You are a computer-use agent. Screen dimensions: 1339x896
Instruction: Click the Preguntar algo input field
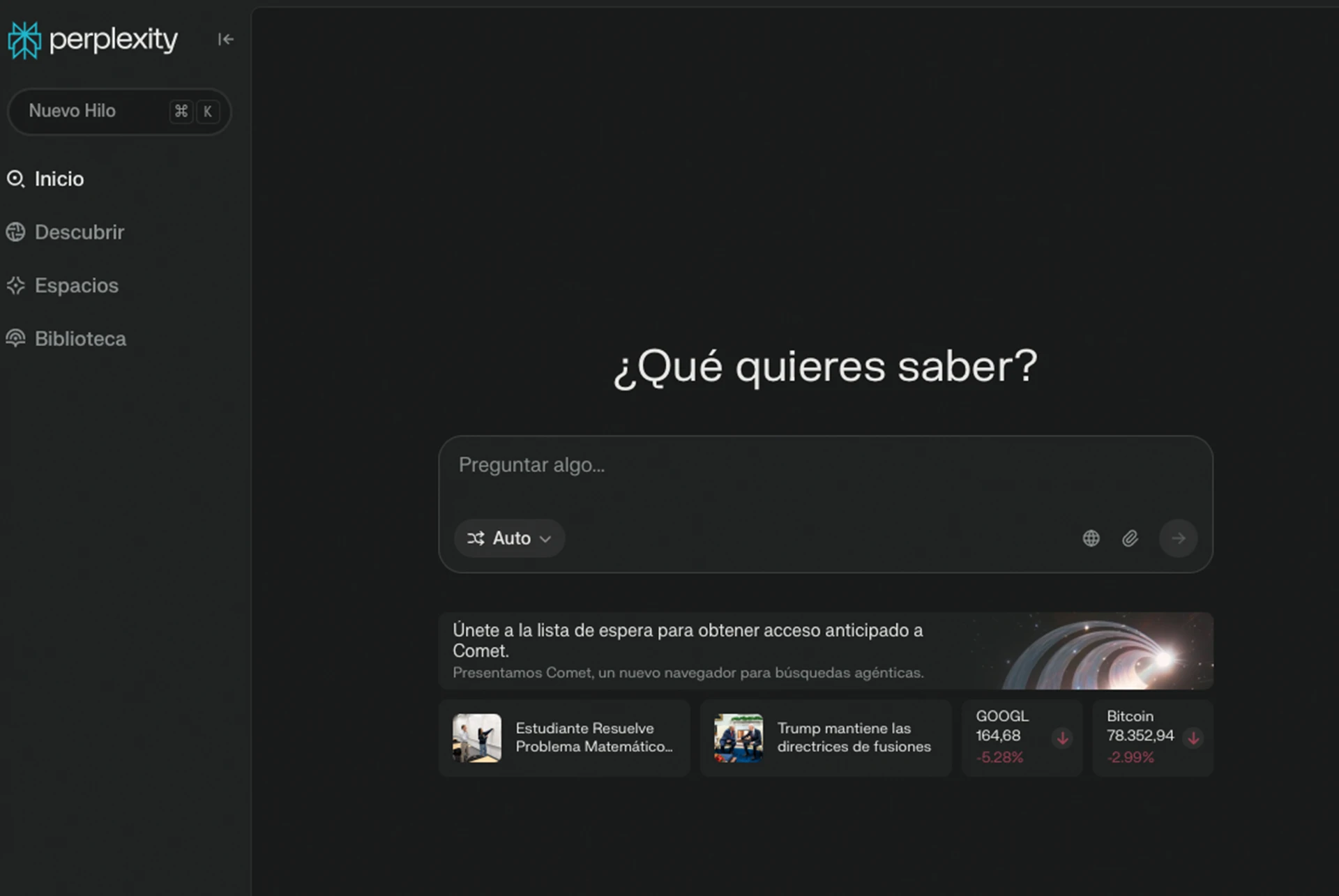[x=823, y=465]
